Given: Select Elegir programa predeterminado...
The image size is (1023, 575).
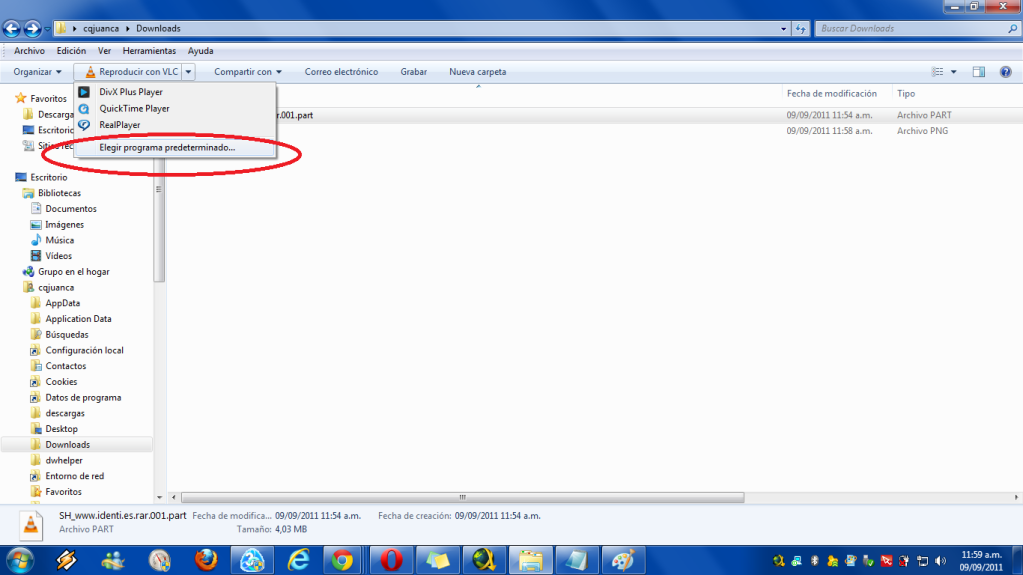Looking at the screenshot, I should [x=174, y=148].
